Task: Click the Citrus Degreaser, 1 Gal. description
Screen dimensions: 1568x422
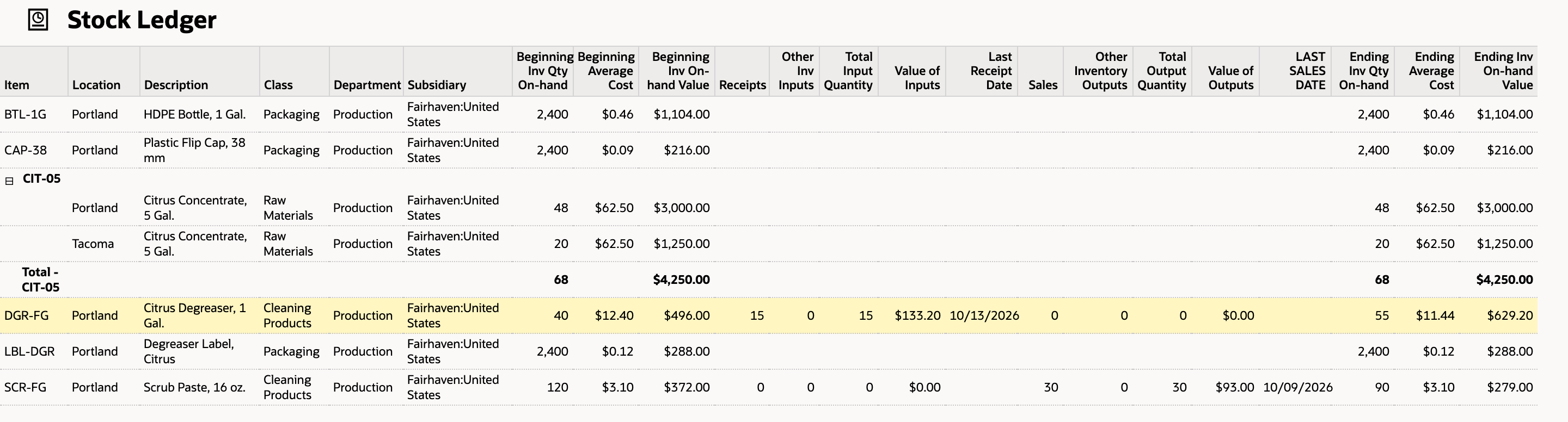Action: [x=195, y=315]
